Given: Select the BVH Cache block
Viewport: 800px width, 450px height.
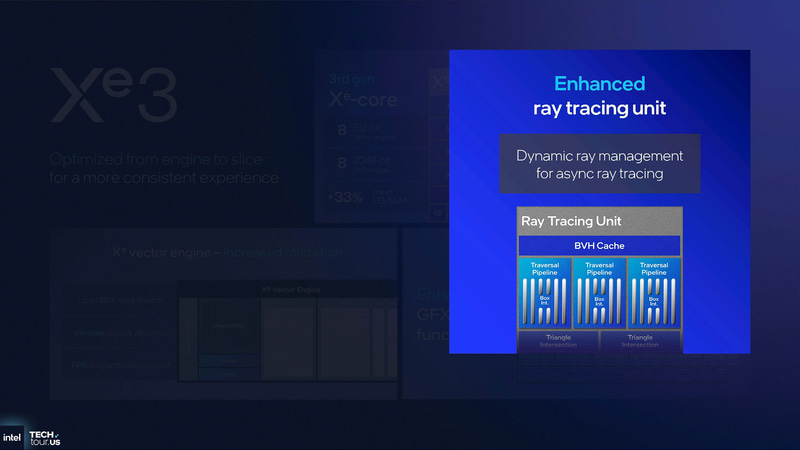Looking at the screenshot, I should click(599, 245).
